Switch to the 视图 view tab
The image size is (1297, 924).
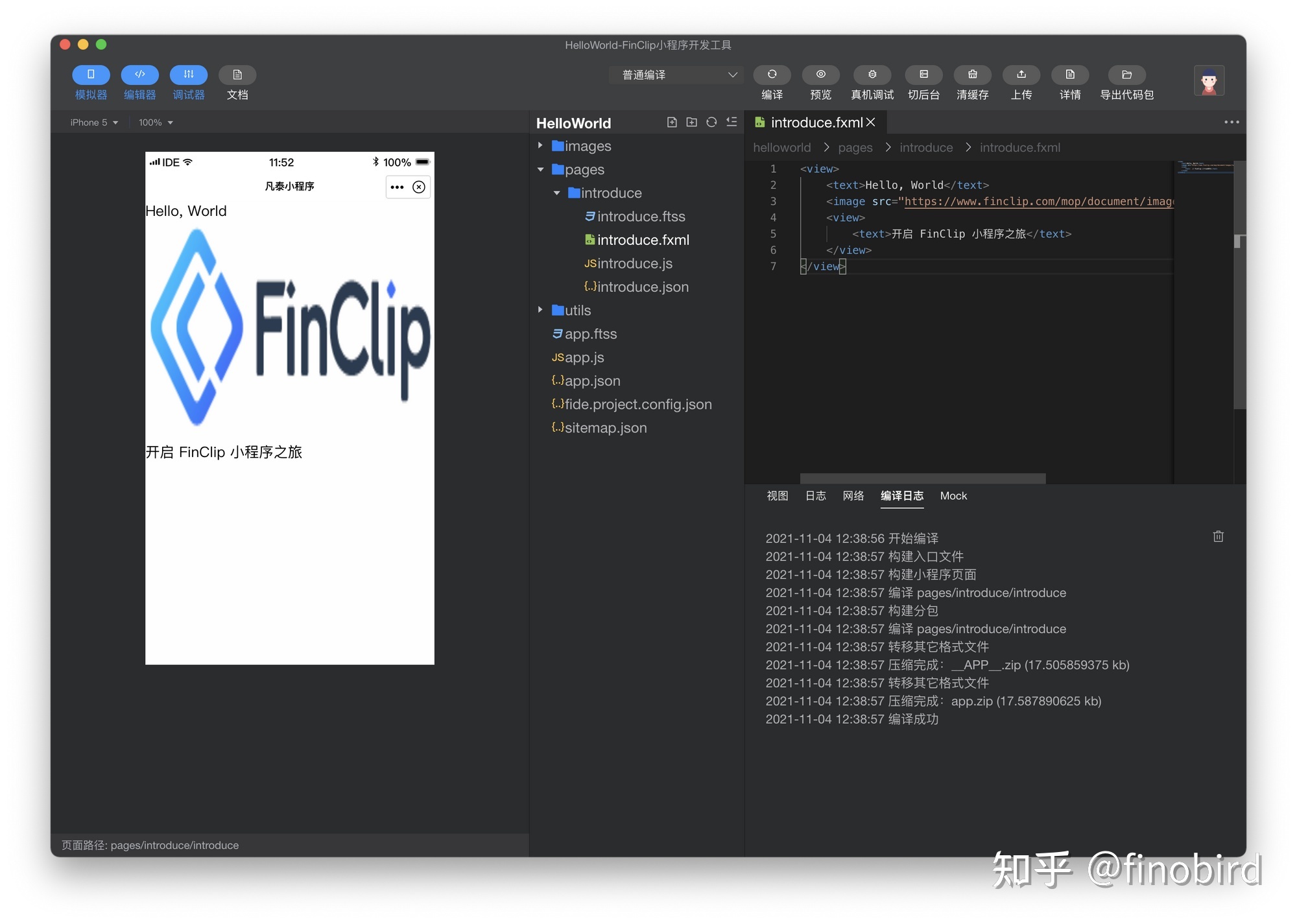pos(777,496)
